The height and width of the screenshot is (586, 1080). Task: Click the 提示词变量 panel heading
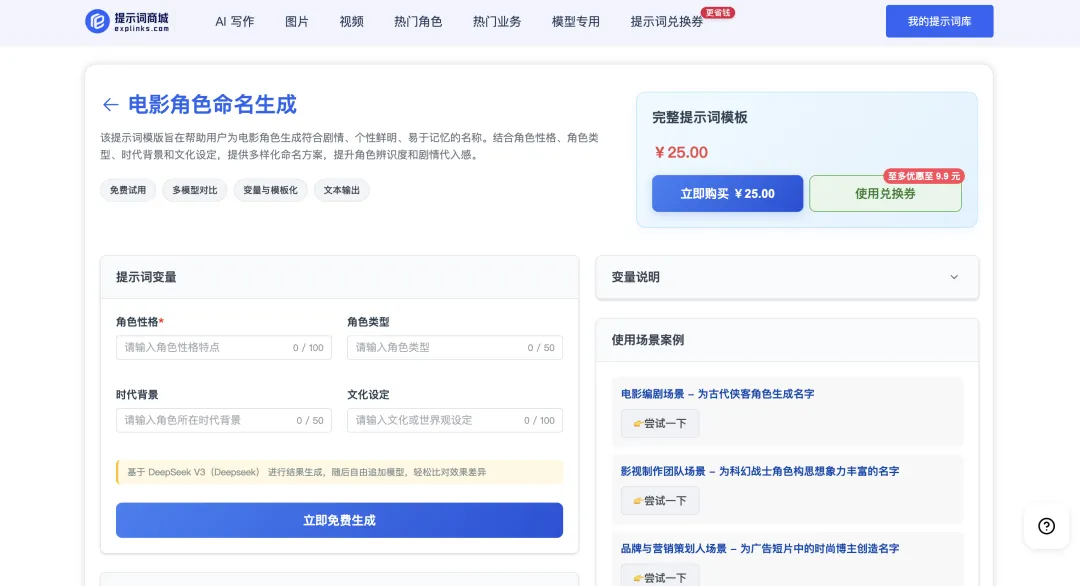pyautogui.click(x=146, y=277)
